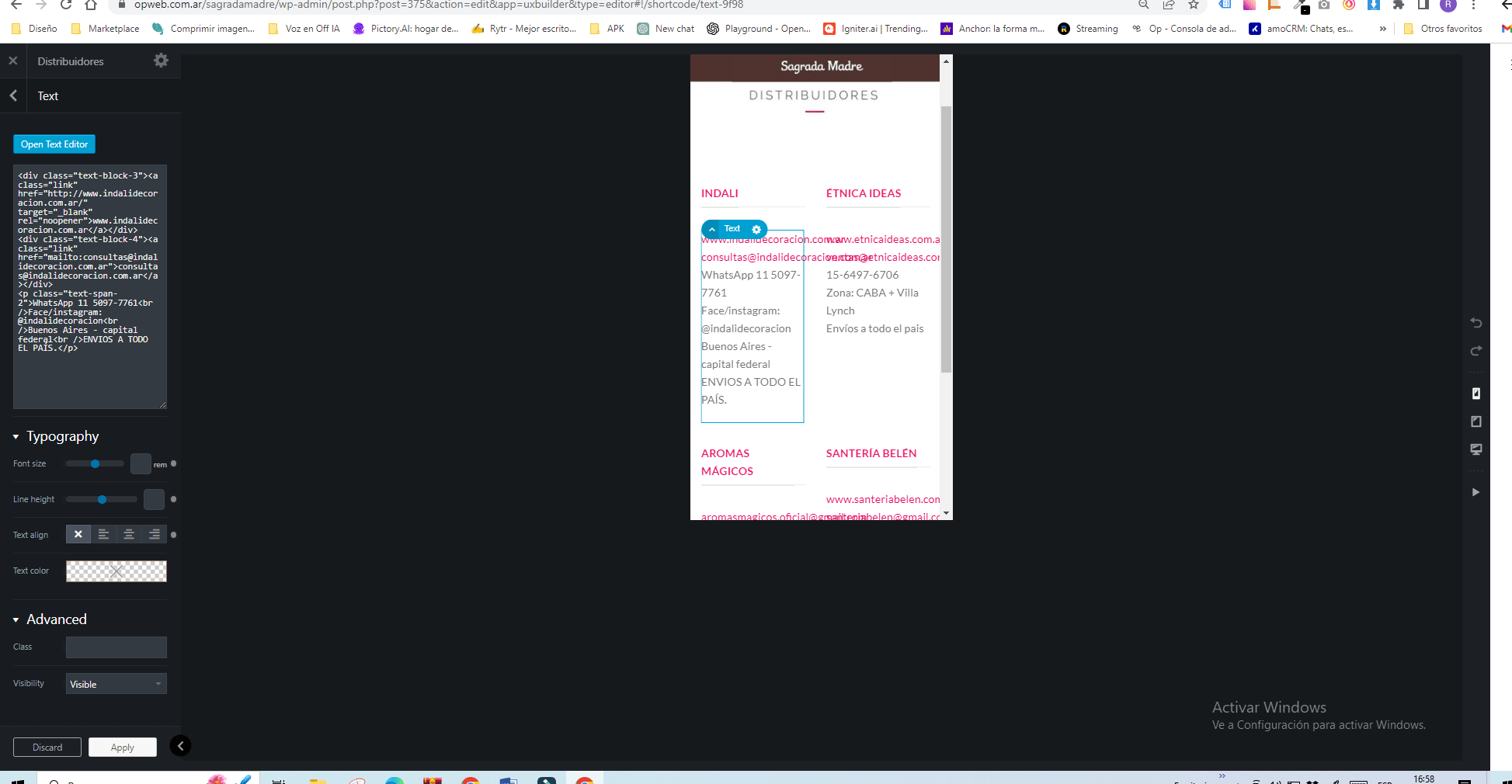Adjust the Line height slider handle

pos(102,499)
